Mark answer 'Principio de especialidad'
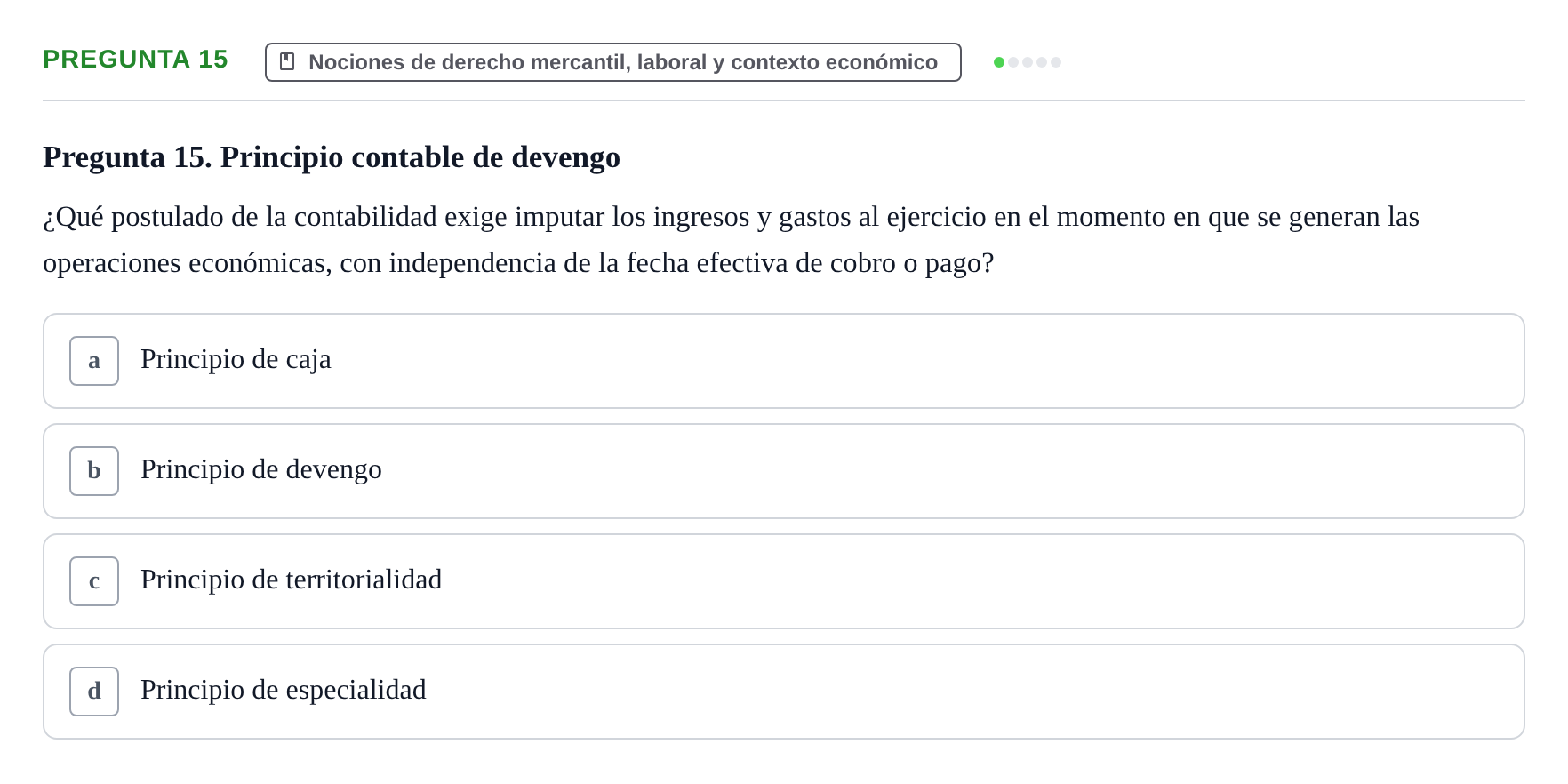1568x784 pixels. point(783,692)
